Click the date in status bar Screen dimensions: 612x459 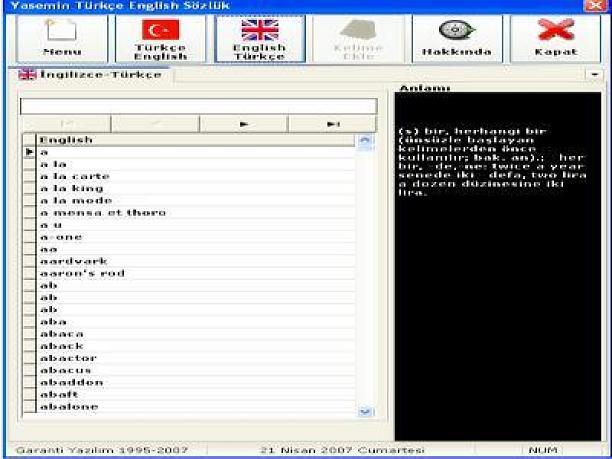[x=342, y=450]
